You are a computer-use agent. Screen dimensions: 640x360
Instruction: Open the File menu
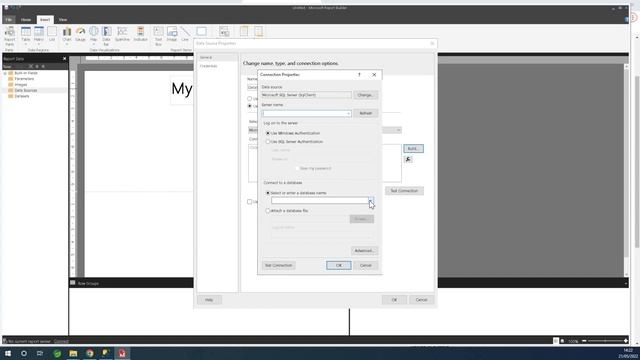click(x=9, y=20)
